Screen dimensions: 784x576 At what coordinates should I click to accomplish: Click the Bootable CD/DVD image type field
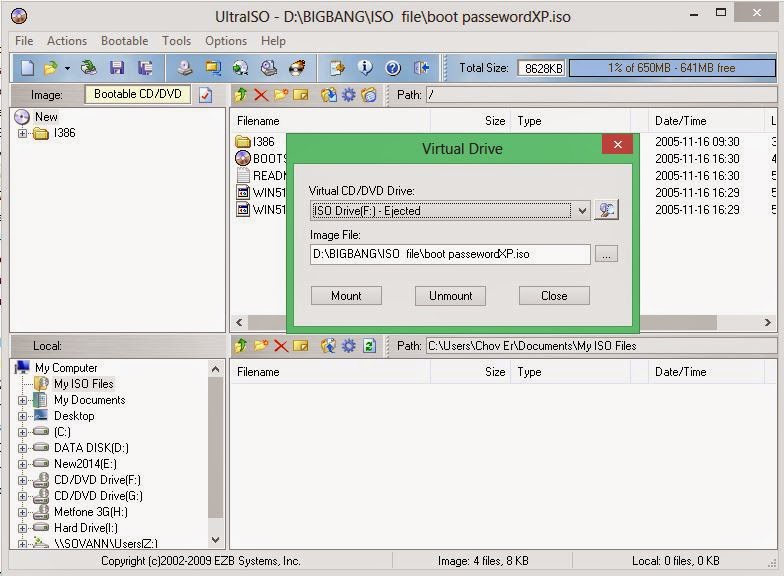[138, 94]
